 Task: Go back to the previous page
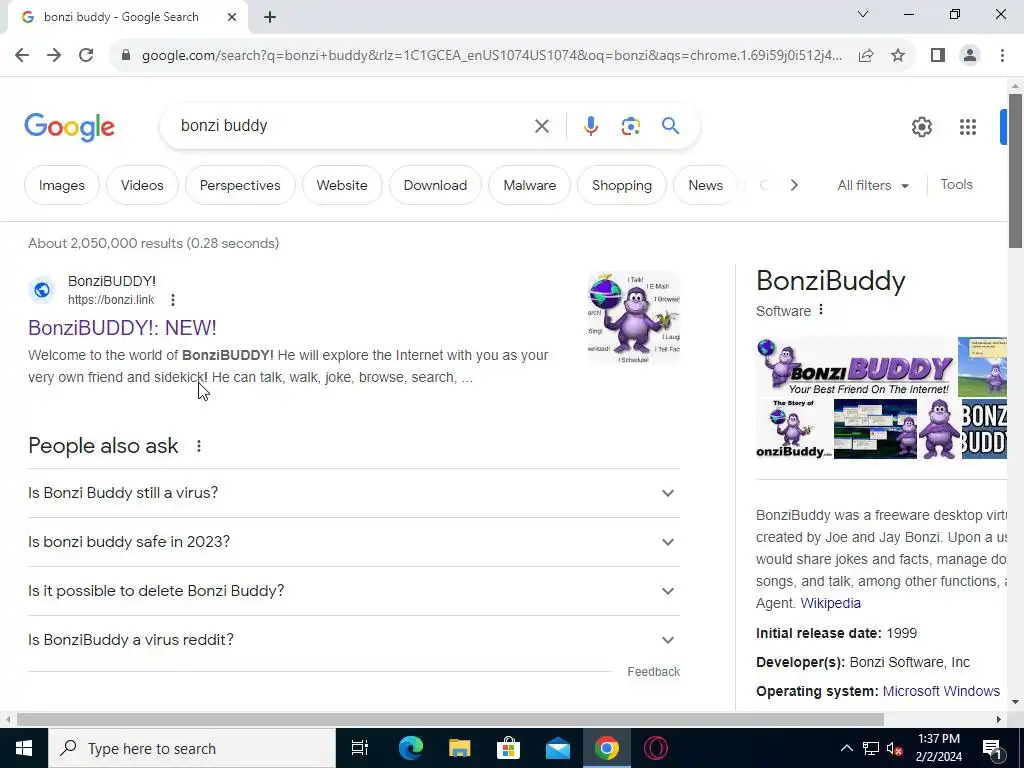coord(22,56)
